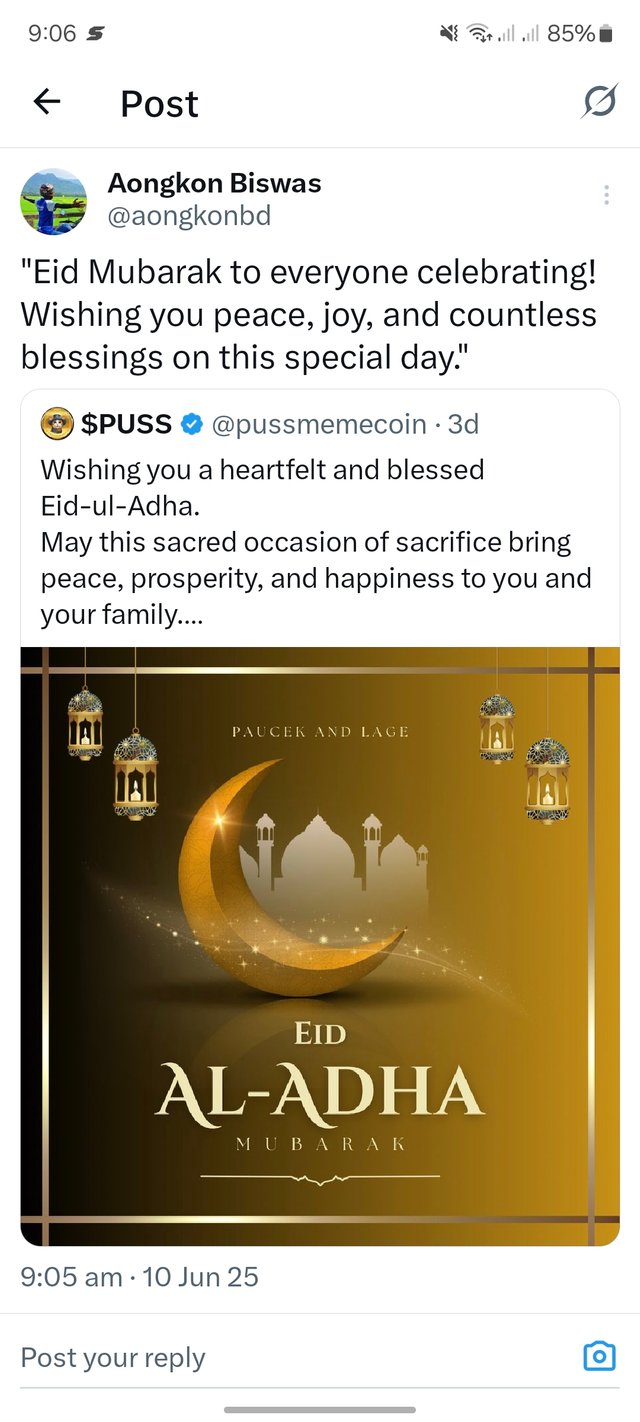Tap the 9:05 am 10 Jun 25 timestamp
Image resolution: width=640 pixels, height=1422 pixels.
tap(140, 1277)
